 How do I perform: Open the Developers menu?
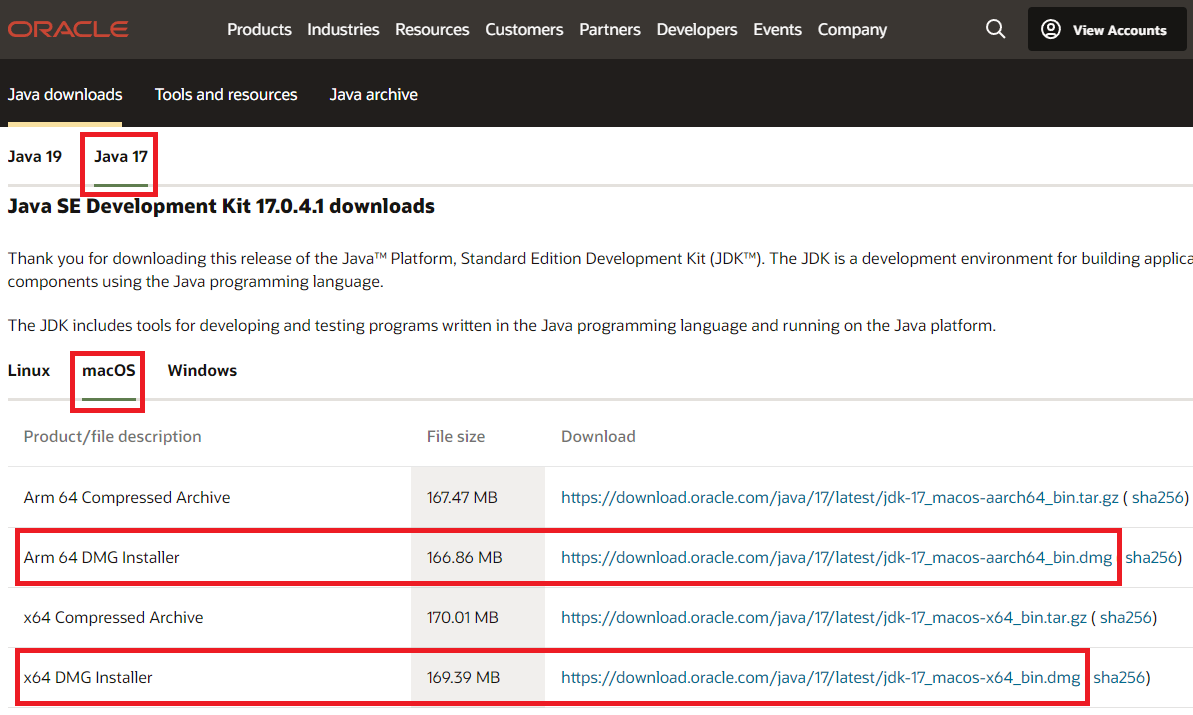click(x=697, y=29)
